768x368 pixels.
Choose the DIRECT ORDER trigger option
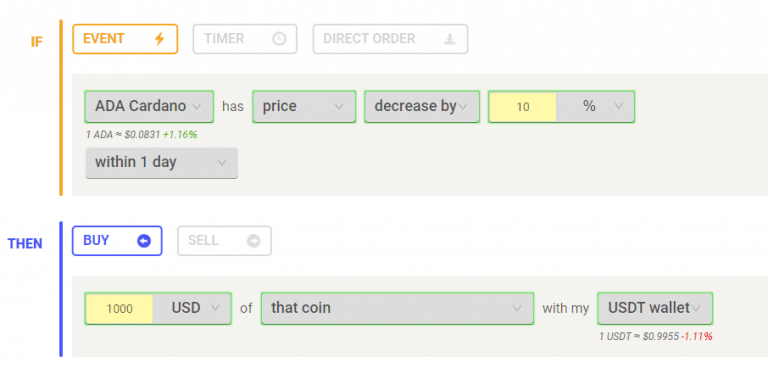coord(390,39)
